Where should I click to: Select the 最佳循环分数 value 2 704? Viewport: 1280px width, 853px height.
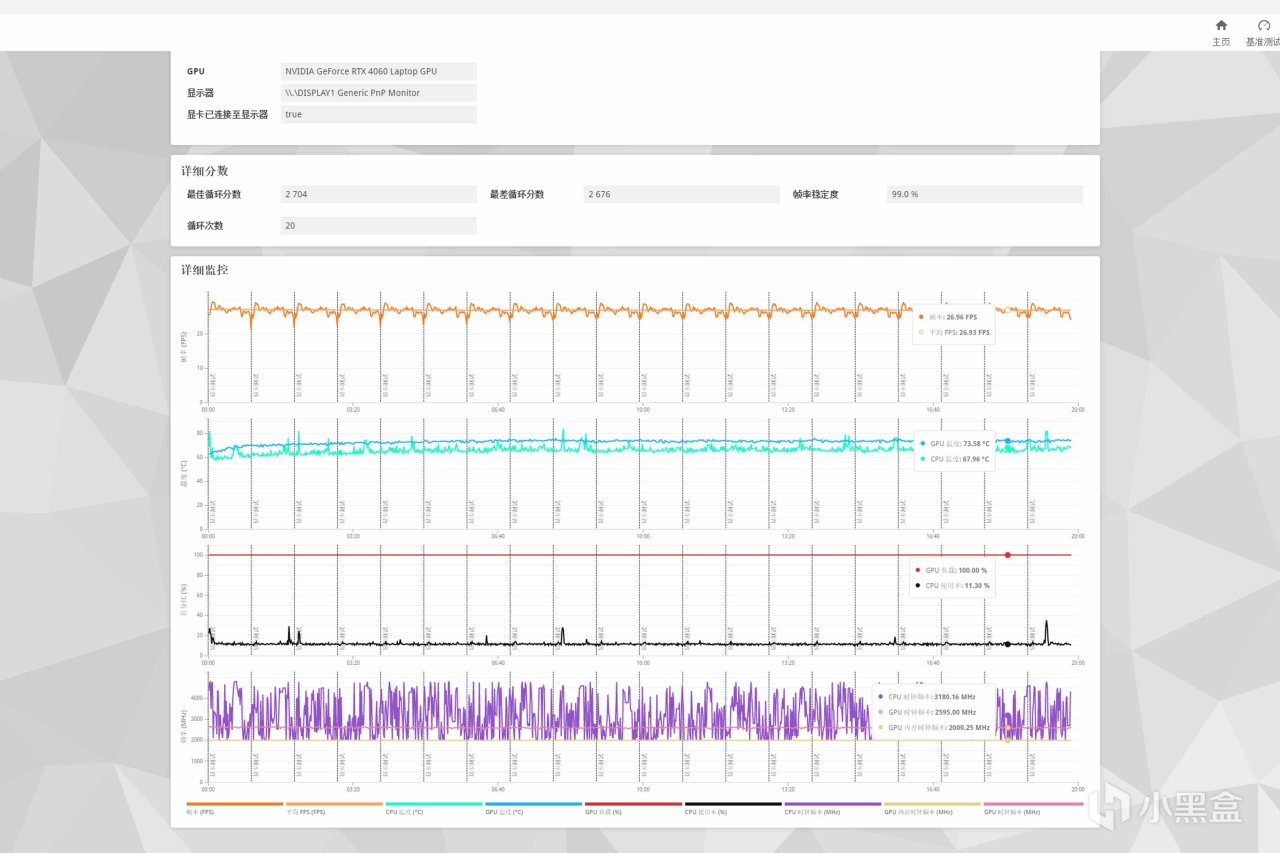pyautogui.click(x=378, y=195)
